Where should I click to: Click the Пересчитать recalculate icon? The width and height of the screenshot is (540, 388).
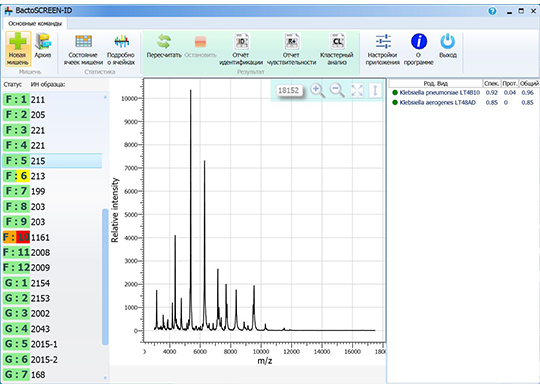pos(164,45)
